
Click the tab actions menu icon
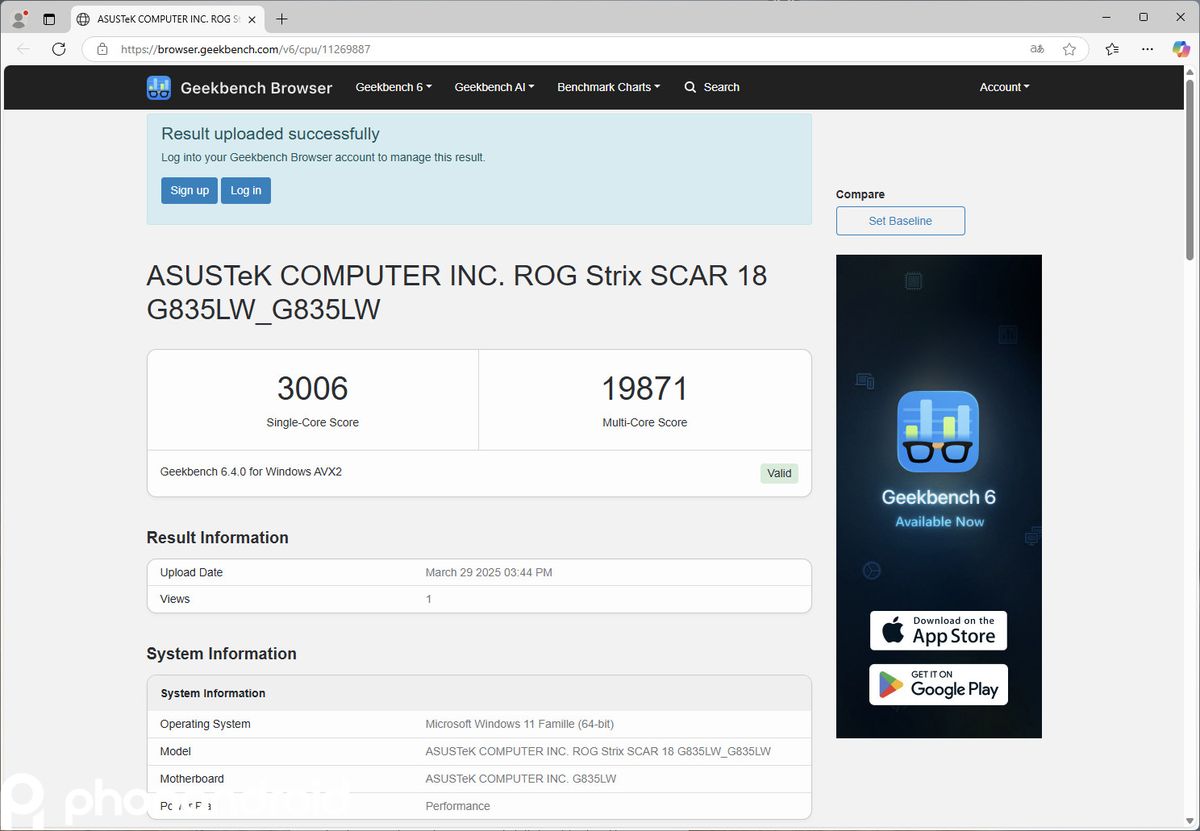[x=49, y=19]
